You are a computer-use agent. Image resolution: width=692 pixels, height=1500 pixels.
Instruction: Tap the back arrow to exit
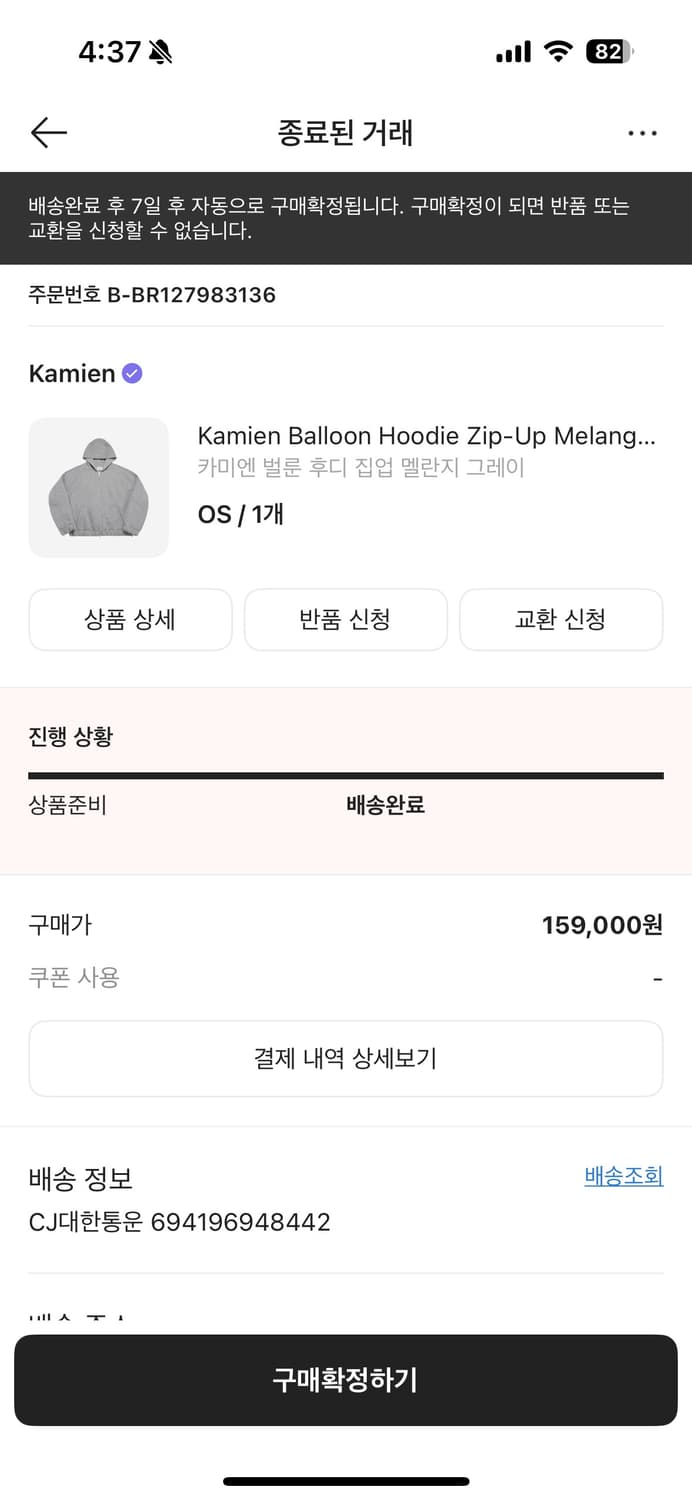coord(48,132)
